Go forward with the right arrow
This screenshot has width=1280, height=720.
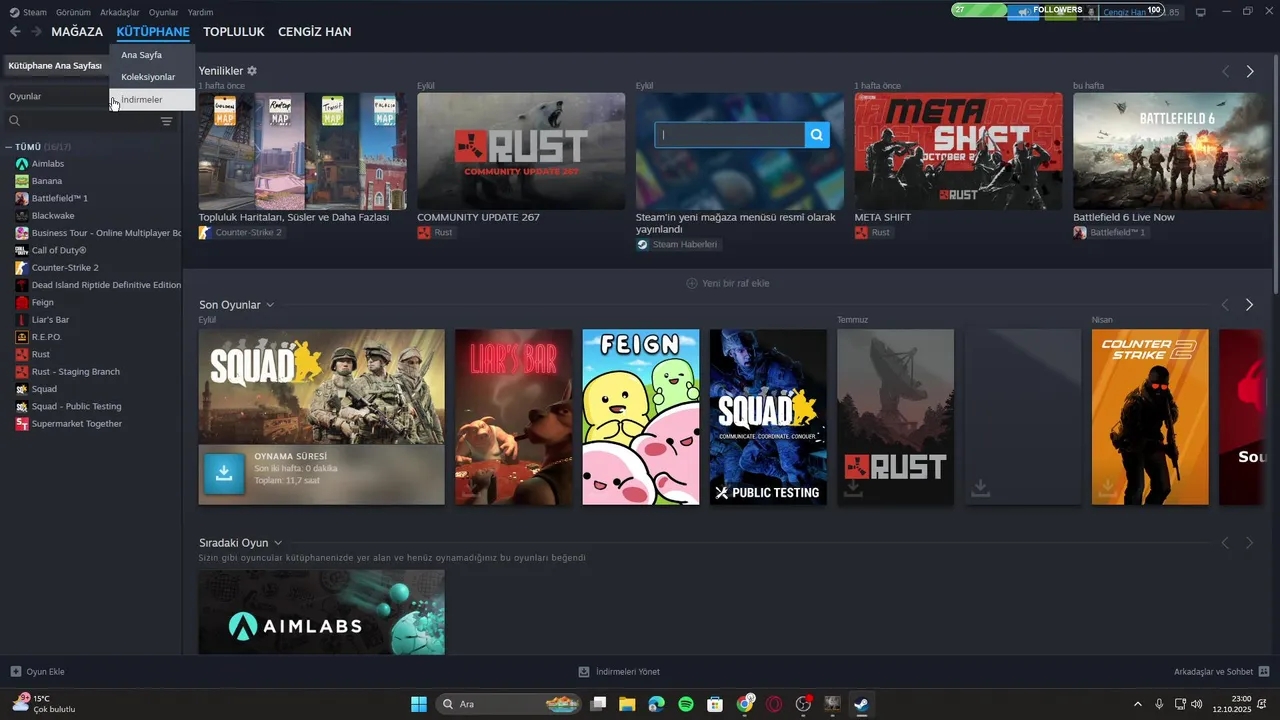[x=36, y=32]
